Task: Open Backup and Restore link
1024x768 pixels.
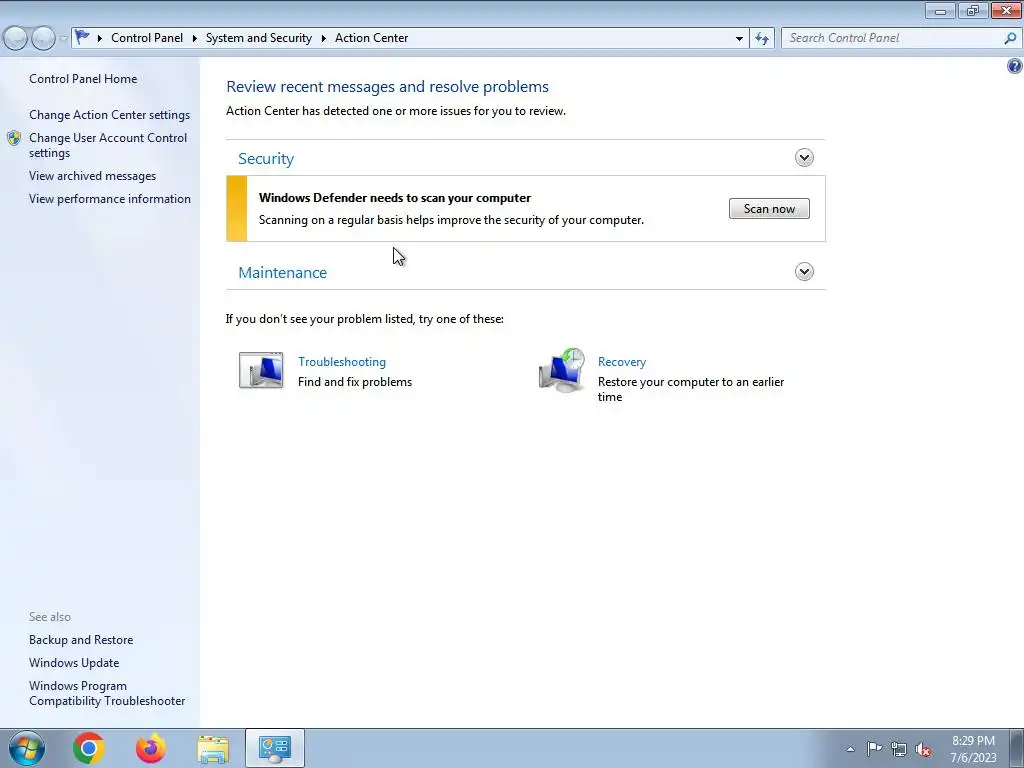Action: 81,640
